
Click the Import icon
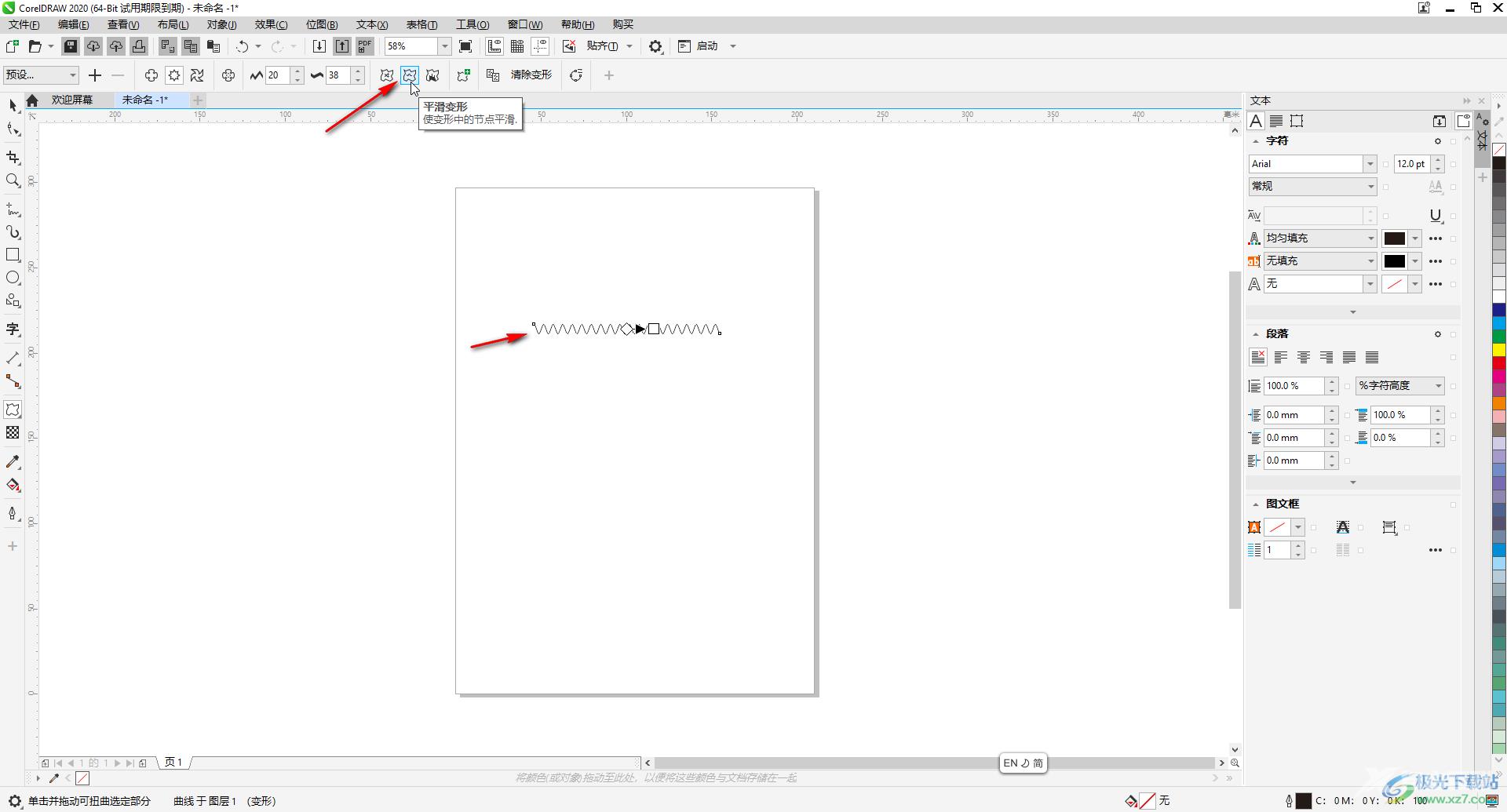pos(319,46)
